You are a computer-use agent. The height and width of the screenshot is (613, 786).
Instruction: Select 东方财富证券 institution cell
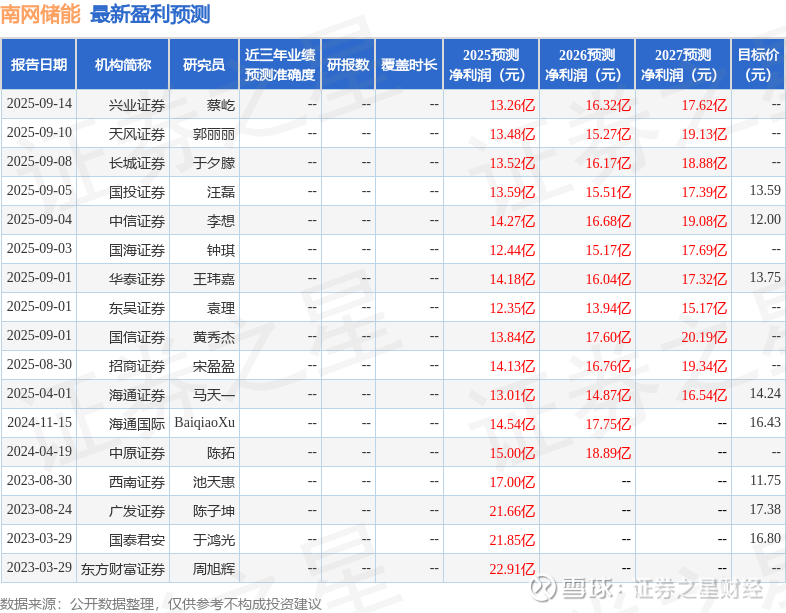123,570
